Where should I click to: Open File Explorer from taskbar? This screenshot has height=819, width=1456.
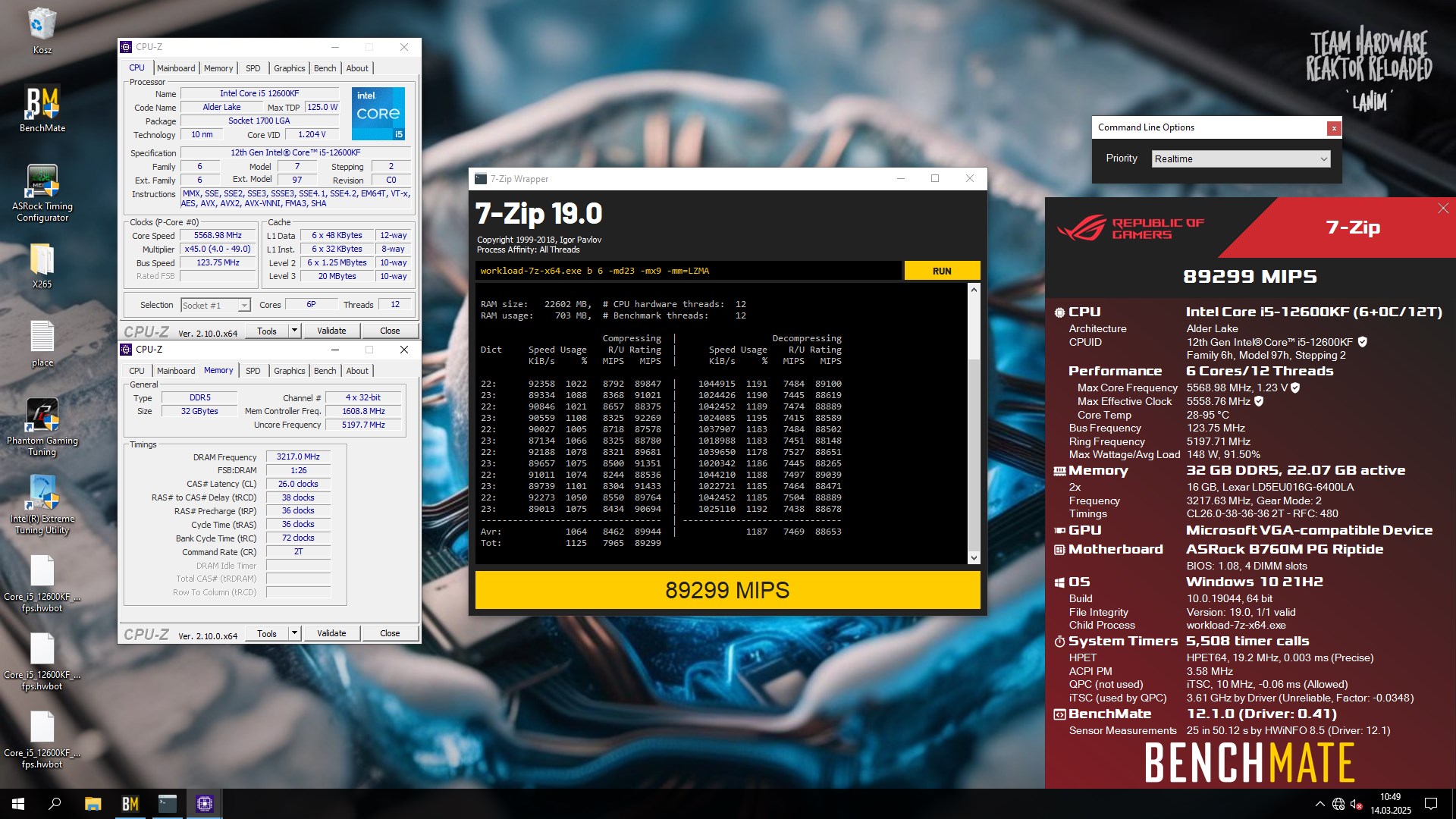93,804
